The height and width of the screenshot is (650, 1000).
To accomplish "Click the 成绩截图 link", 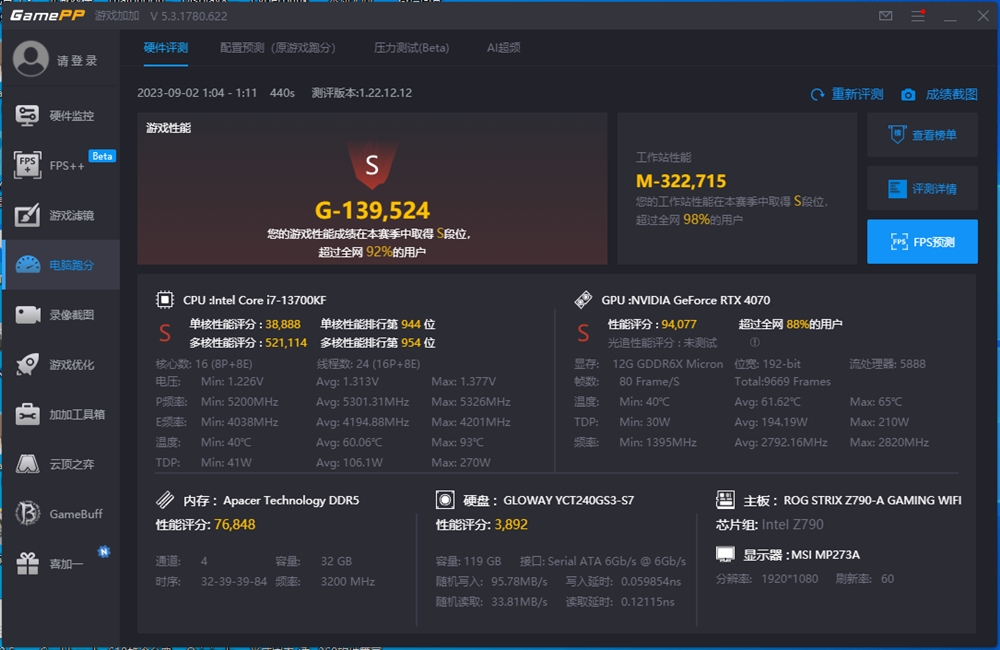I will pos(952,94).
